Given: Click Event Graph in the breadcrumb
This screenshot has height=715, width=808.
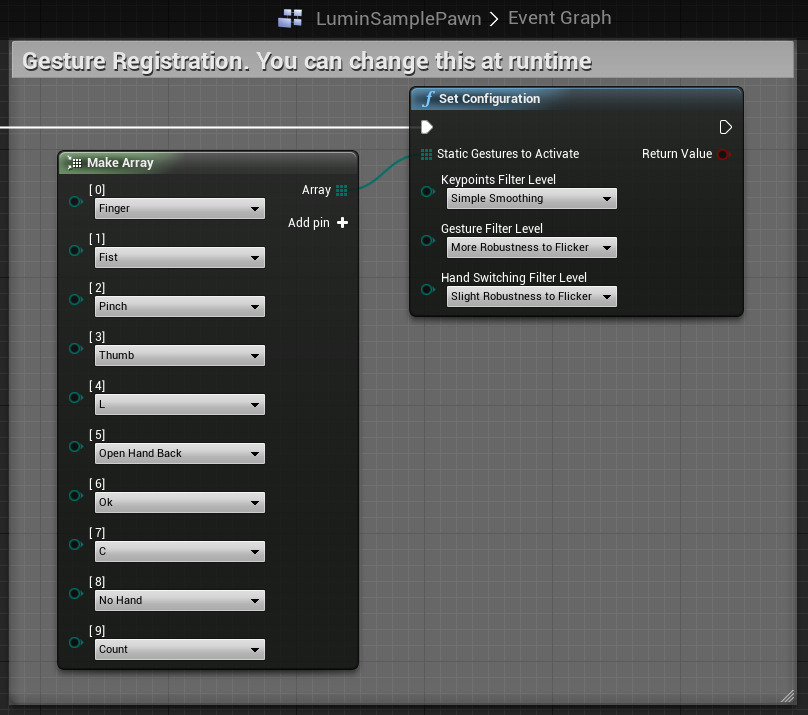Looking at the screenshot, I should pos(559,18).
